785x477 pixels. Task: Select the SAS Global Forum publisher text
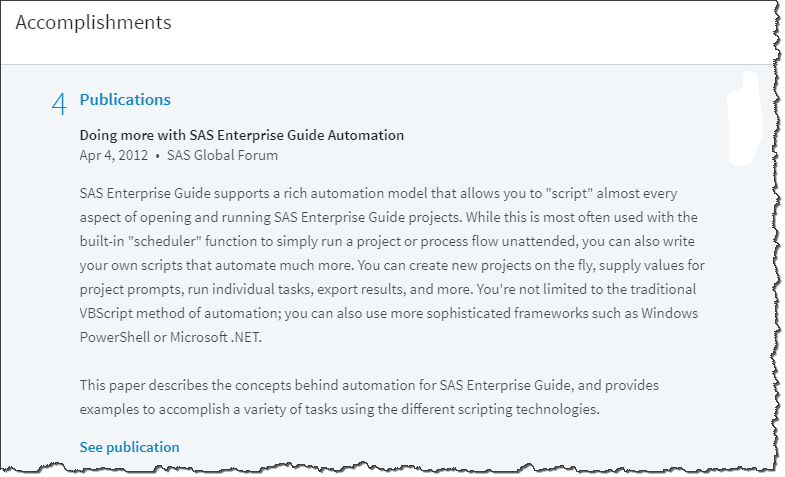[222, 155]
